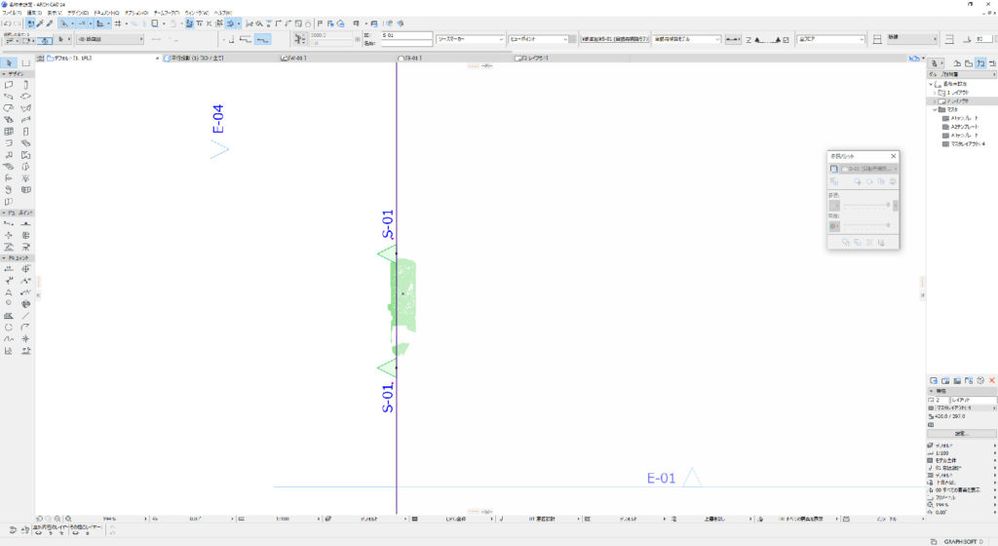Select the Section viewpoint tool
The height and width of the screenshot is (546, 998).
tap(9, 224)
